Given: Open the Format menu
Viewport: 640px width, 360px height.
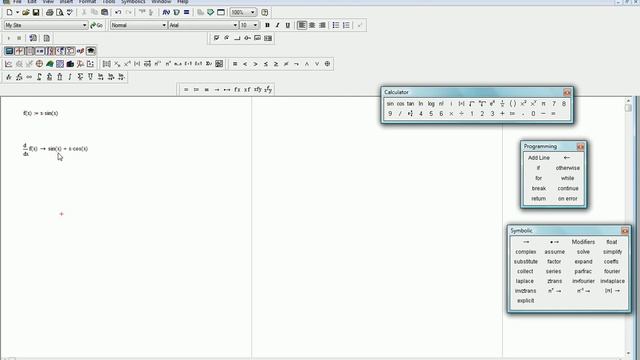Looking at the screenshot, I should pyautogui.click(x=87, y=2).
